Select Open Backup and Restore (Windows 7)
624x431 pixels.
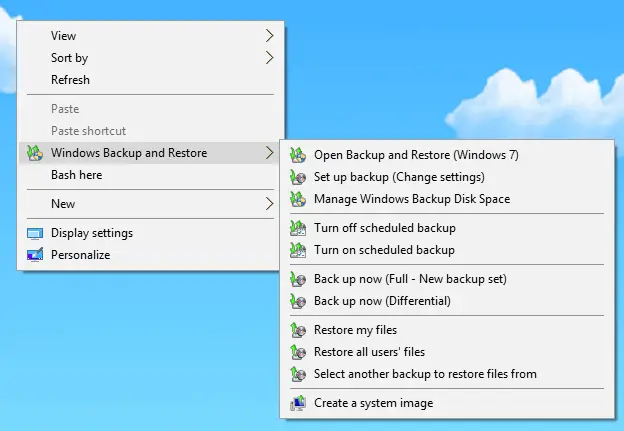pos(447,155)
